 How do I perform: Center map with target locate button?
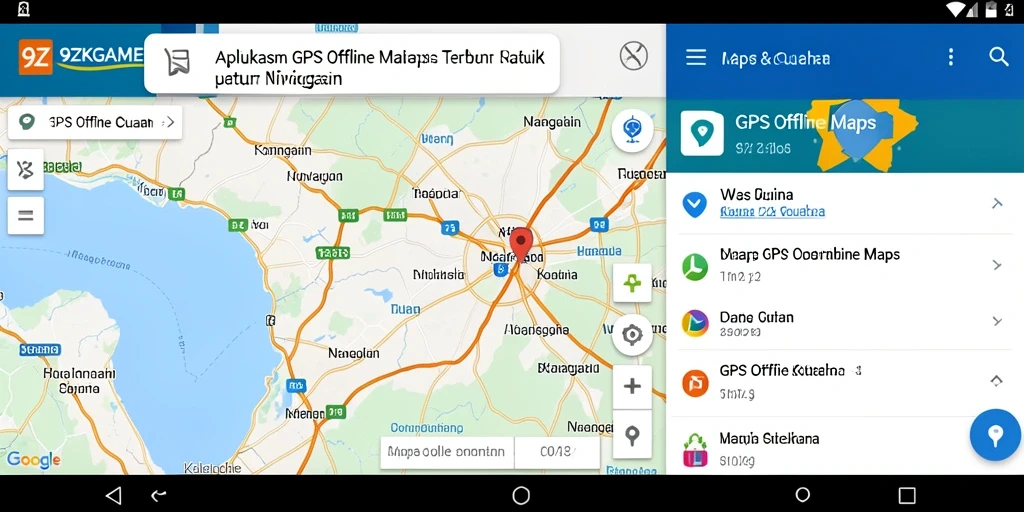[x=632, y=336]
